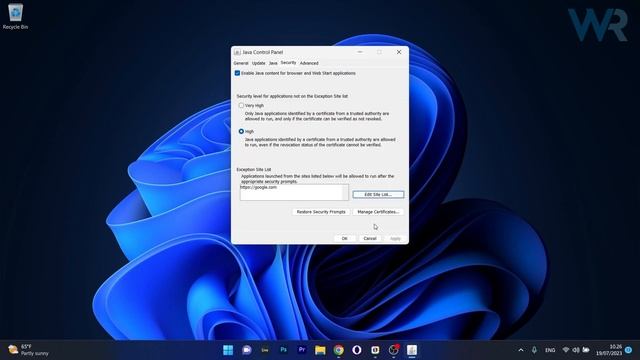Open Premiere Pro from the taskbar
640x360 pixels.
click(302, 350)
